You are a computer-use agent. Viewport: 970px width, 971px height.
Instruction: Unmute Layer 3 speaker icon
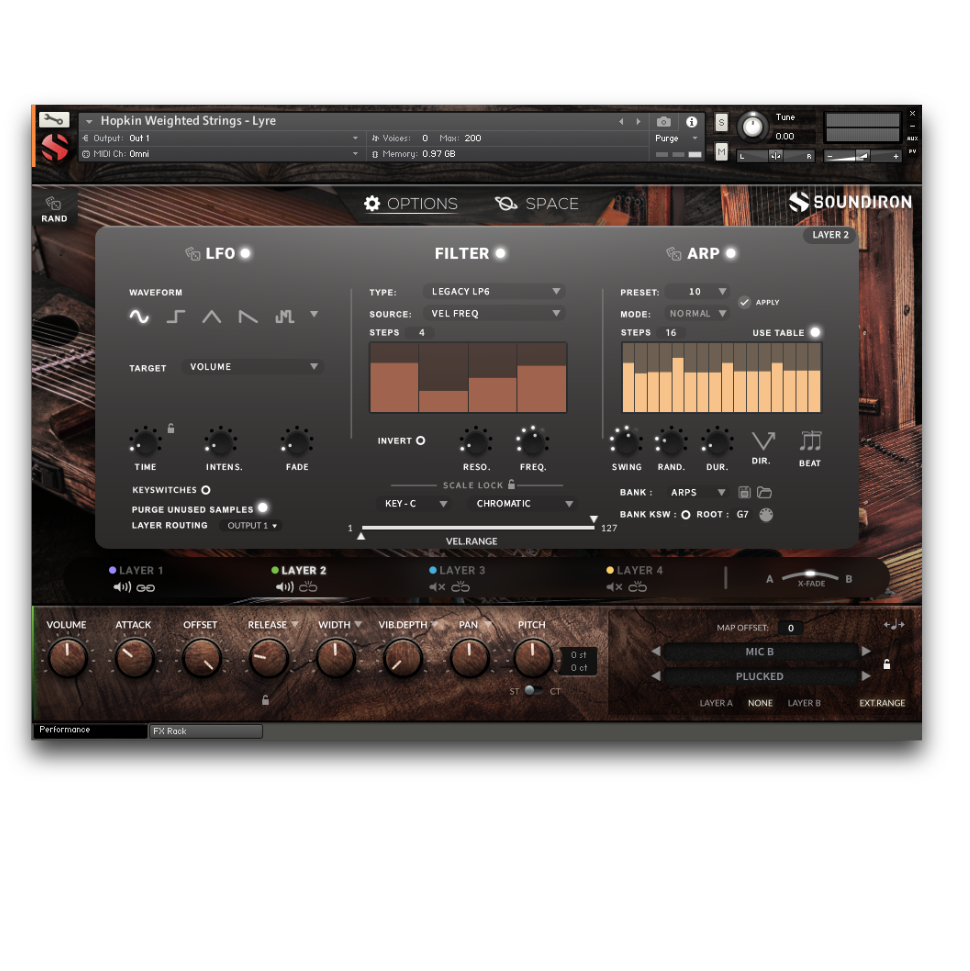[x=437, y=587]
